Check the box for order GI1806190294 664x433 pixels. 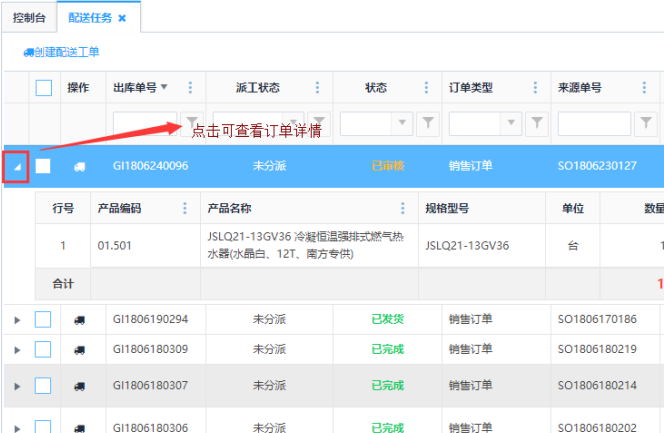click(43, 320)
